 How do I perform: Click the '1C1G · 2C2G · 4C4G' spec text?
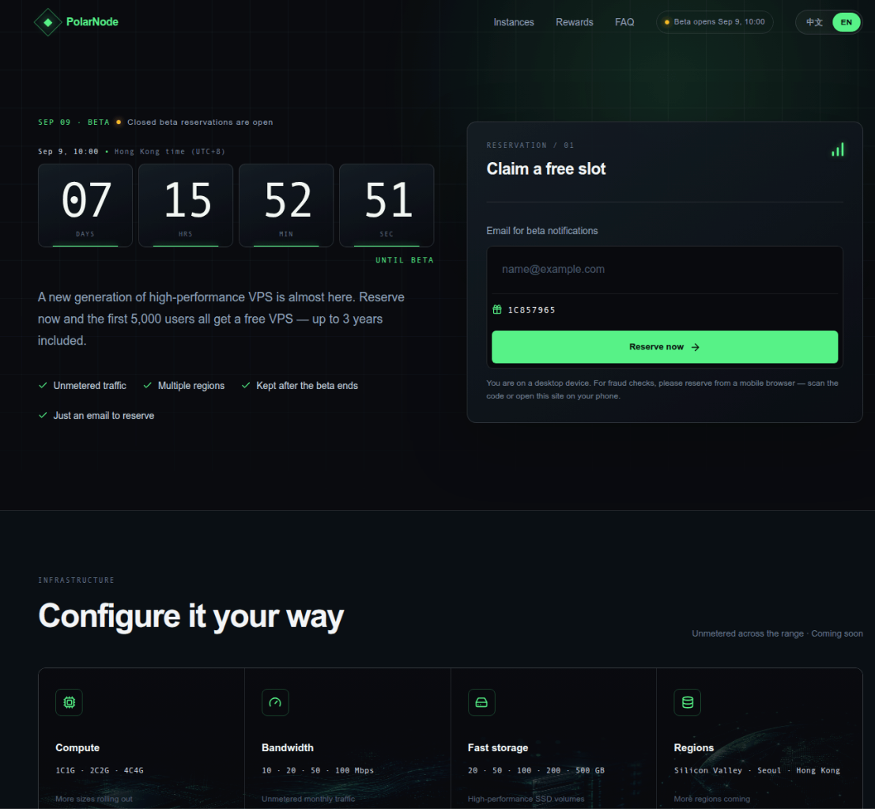100,770
